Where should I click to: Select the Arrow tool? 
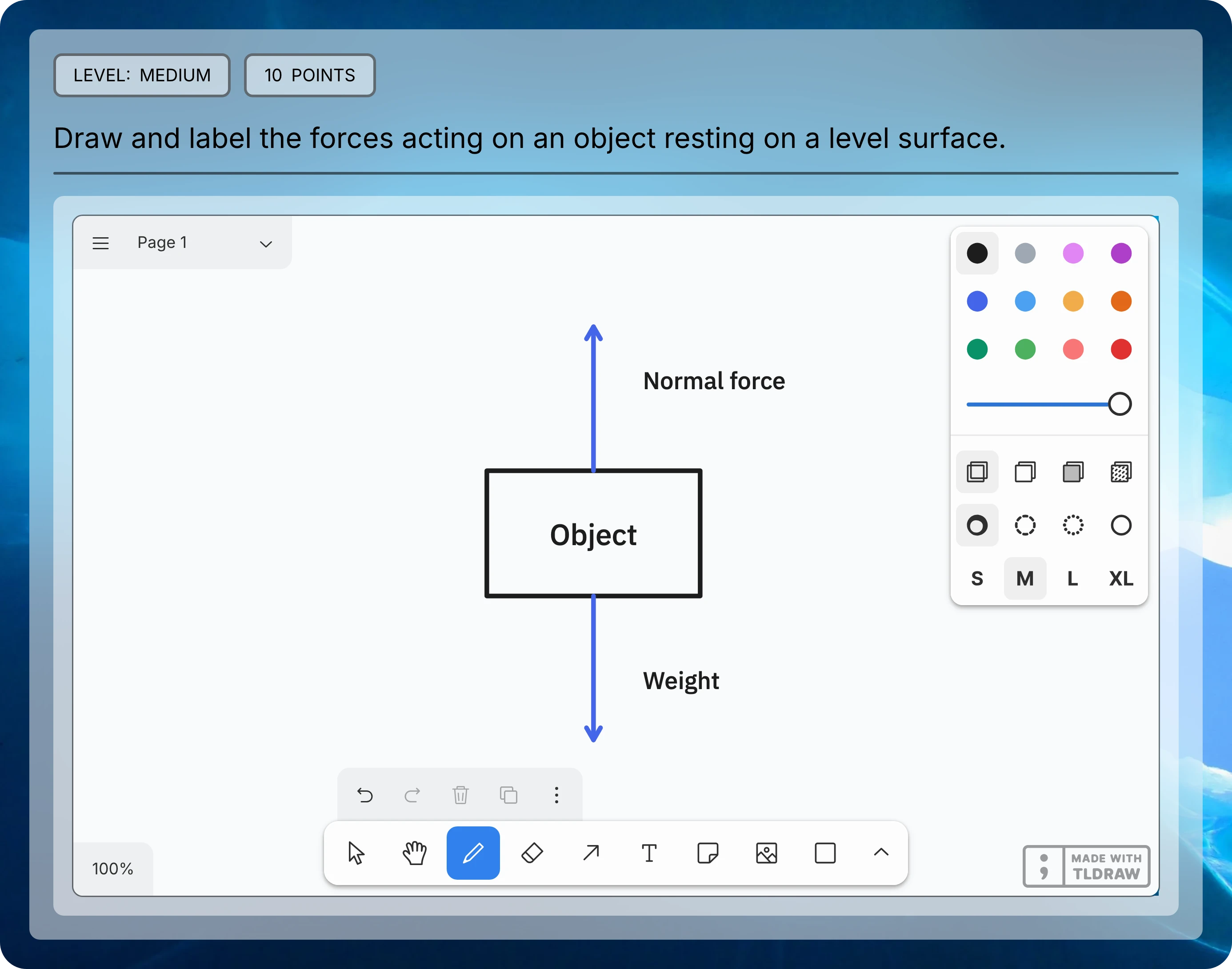pos(591,853)
